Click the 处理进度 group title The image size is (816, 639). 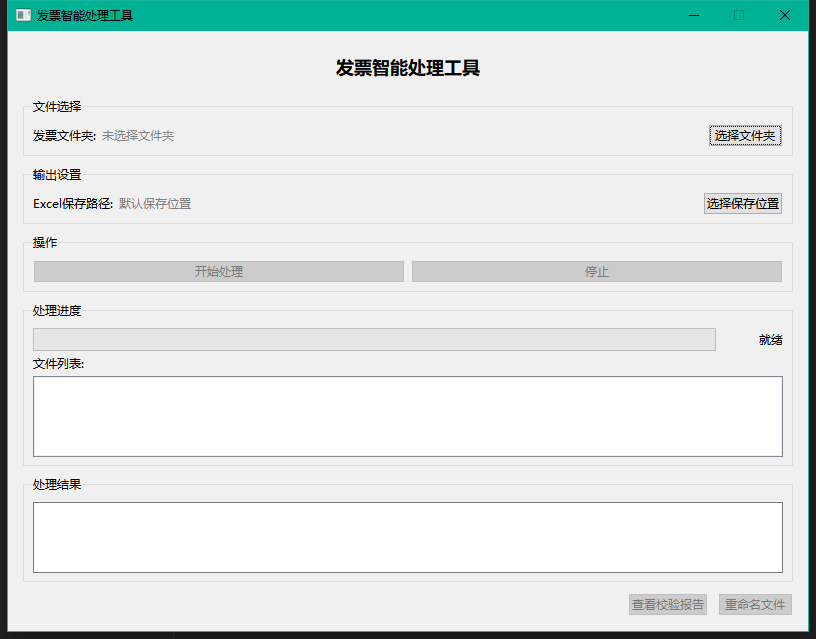click(x=57, y=311)
